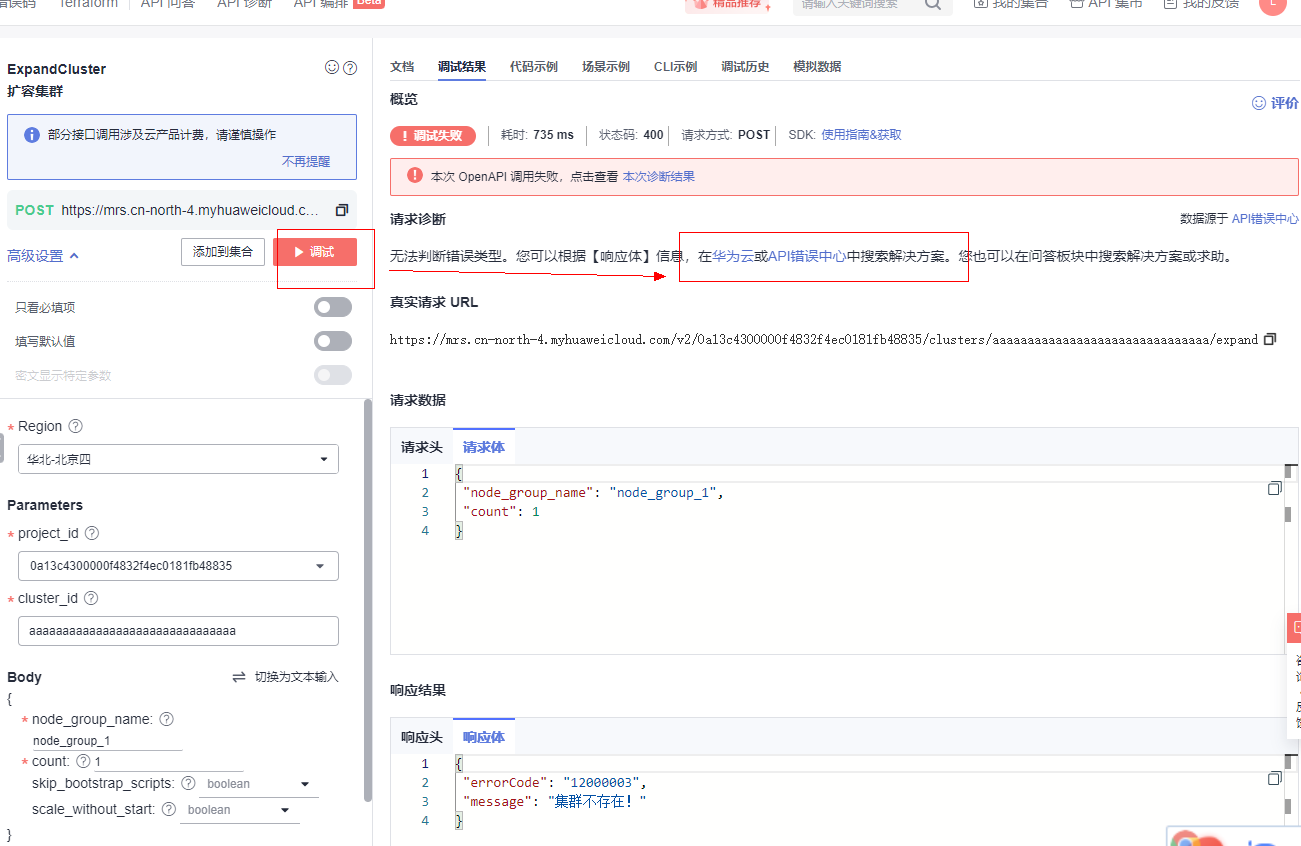Click the 添加到集合 button
This screenshot has width=1301, height=846.
223,252
